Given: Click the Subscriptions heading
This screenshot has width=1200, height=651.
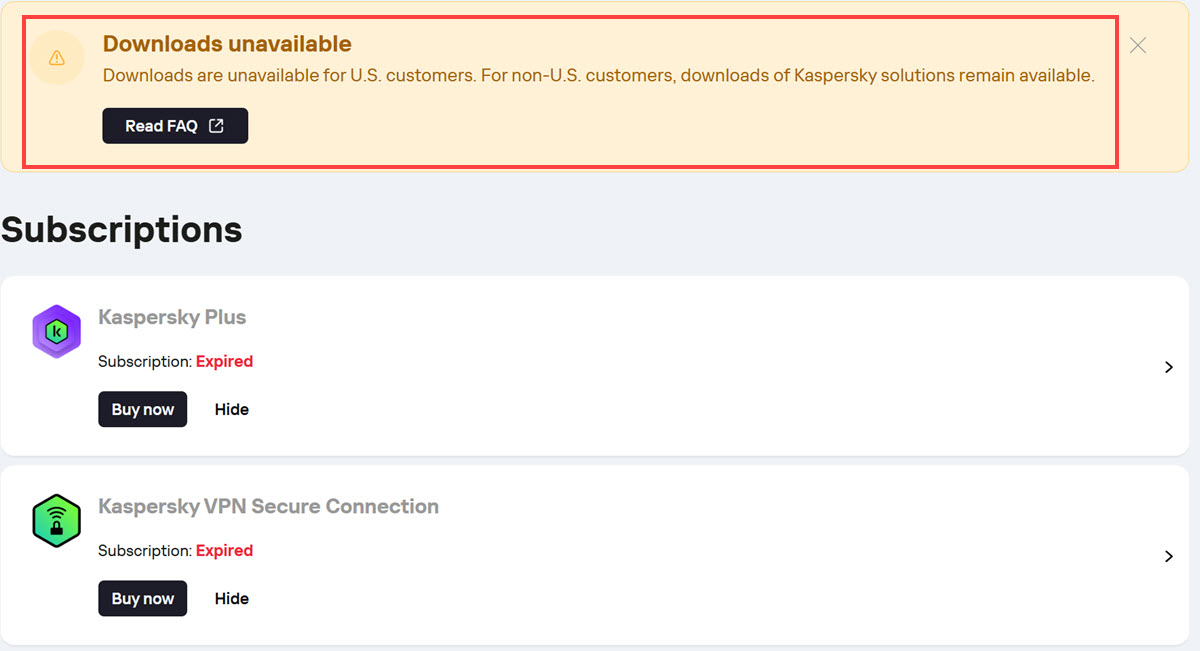Looking at the screenshot, I should [122, 229].
